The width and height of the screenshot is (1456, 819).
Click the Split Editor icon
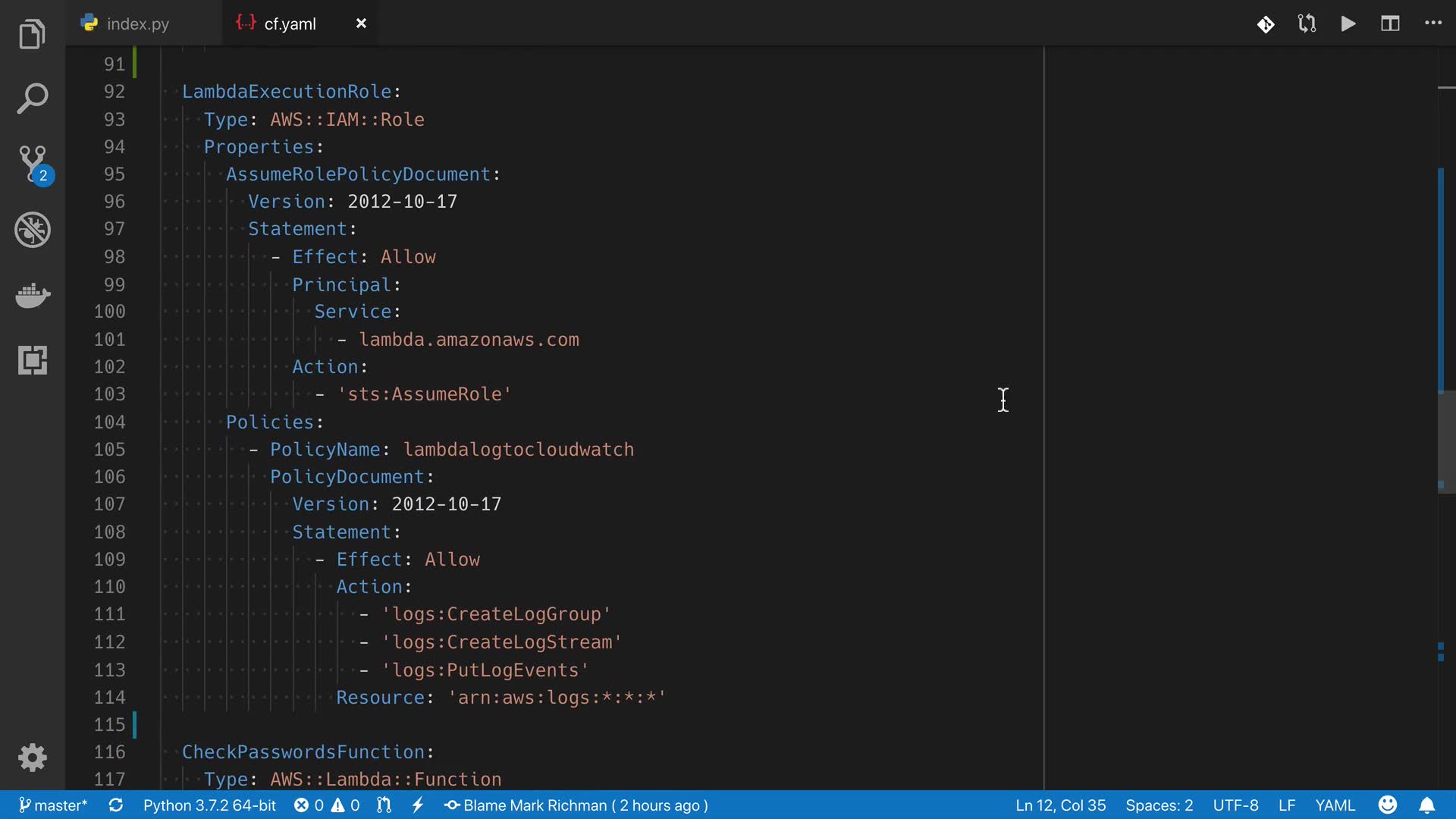tap(1390, 24)
